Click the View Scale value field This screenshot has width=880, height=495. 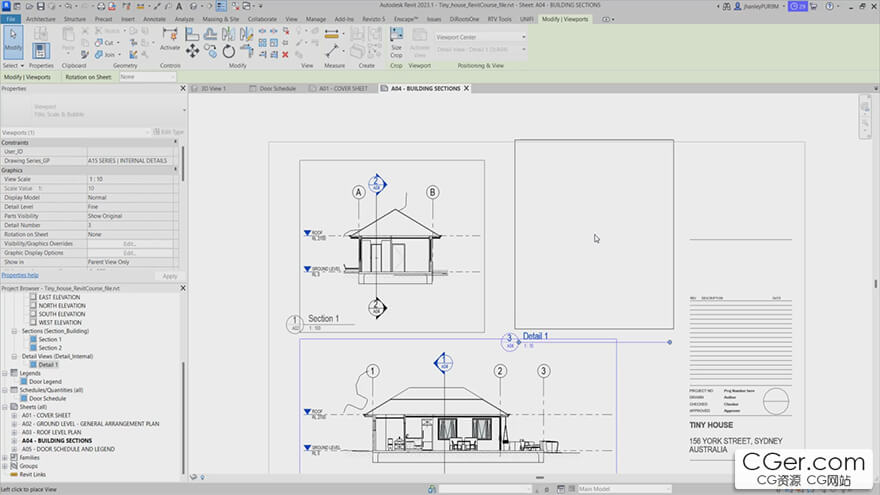129,179
